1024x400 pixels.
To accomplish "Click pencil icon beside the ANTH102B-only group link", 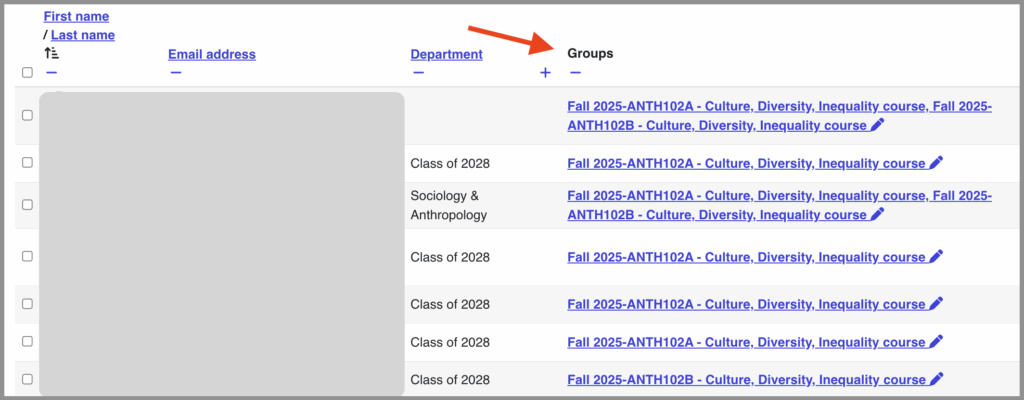I will (936, 379).
